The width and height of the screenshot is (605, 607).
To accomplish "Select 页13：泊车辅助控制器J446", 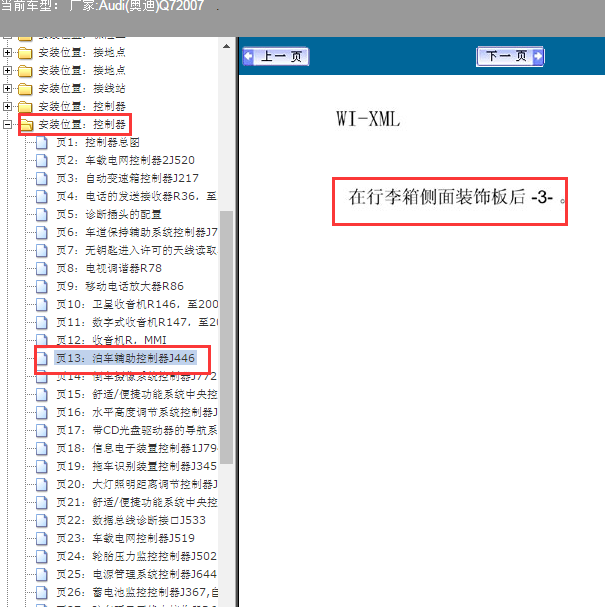I will tap(125, 358).
